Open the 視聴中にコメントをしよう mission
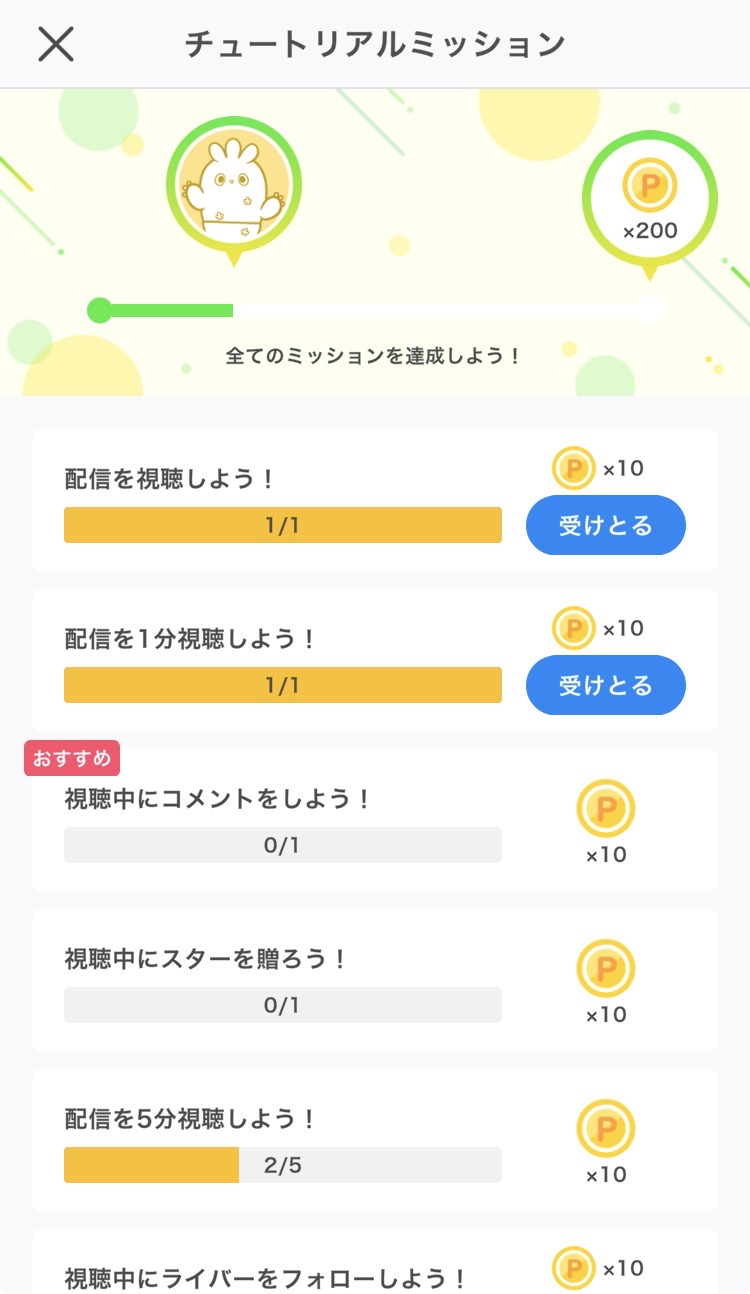The image size is (750, 1294). pos(218,799)
